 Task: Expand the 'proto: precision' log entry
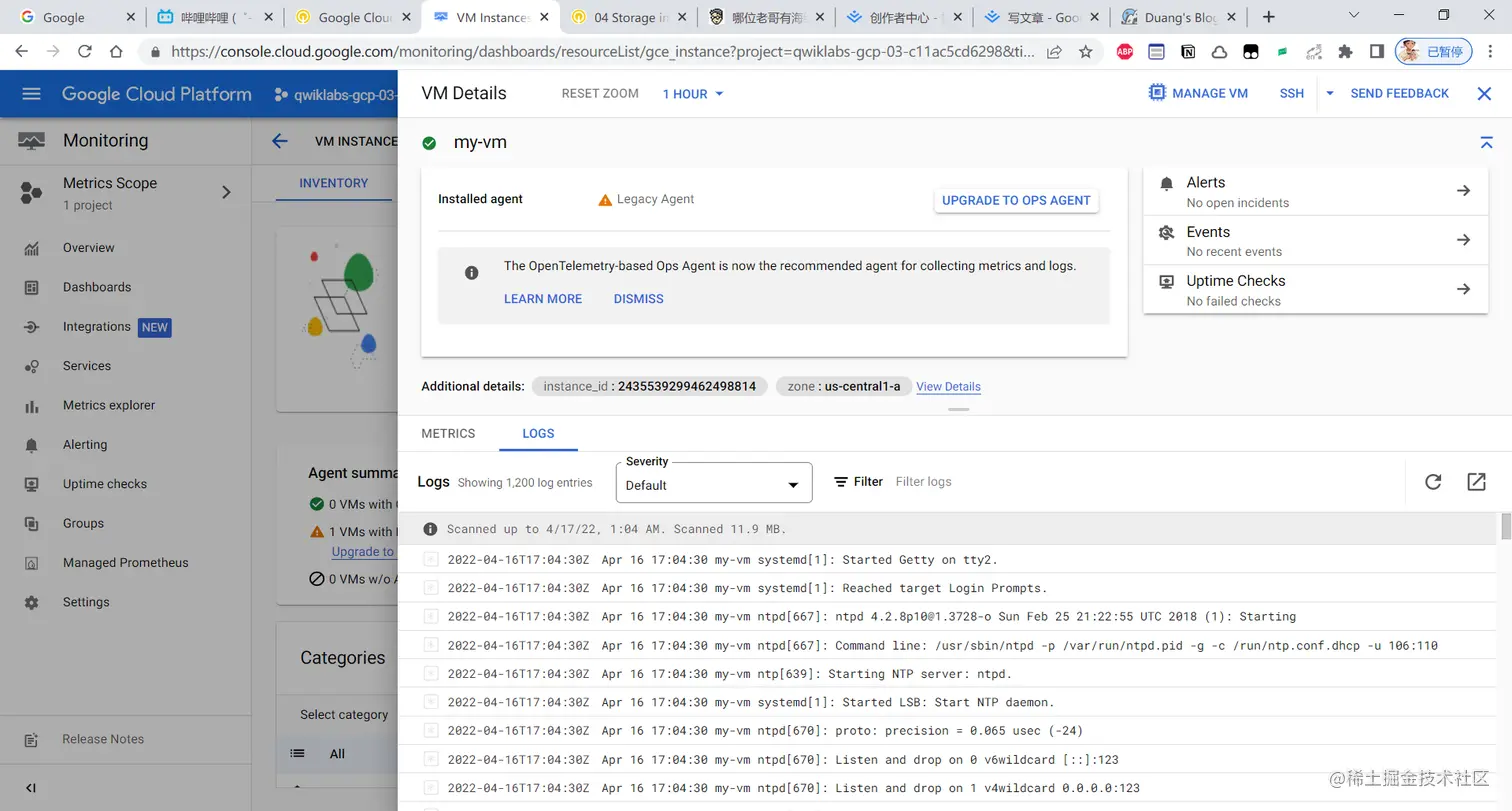tap(431, 731)
